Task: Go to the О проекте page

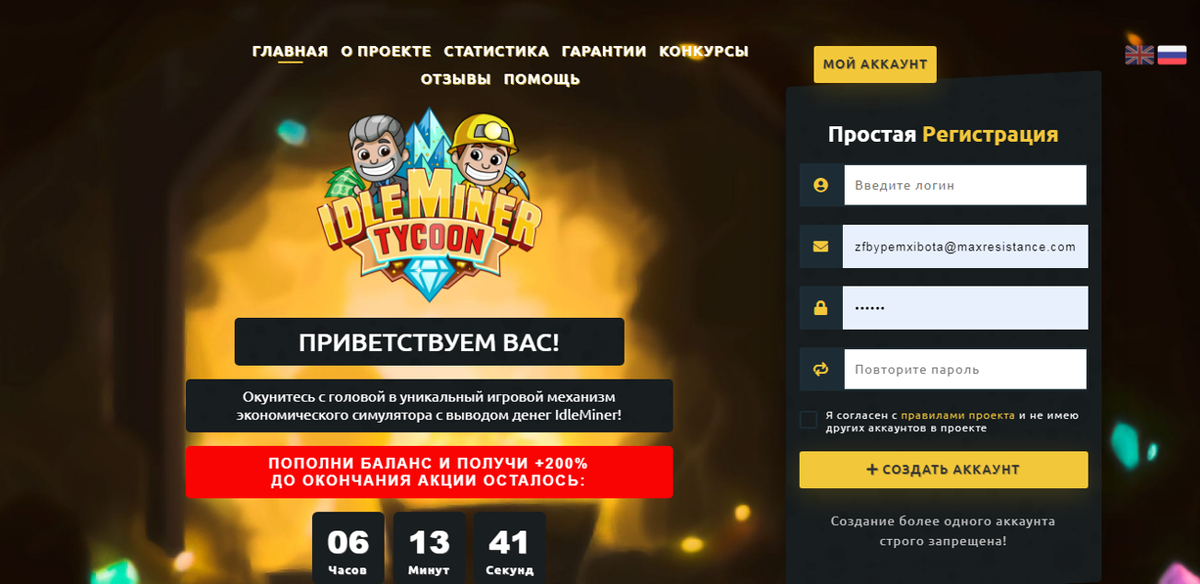Action: point(386,51)
